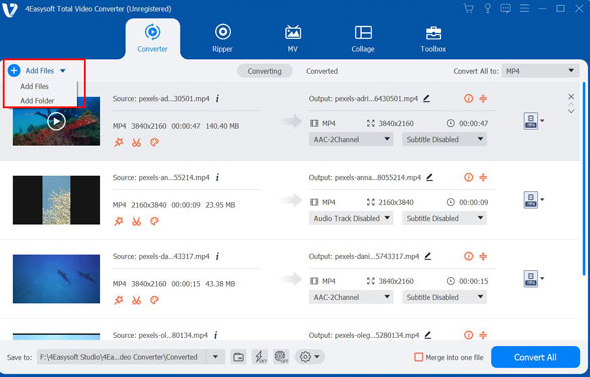Image resolution: width=590 pixels, height=377 pixels.
Task: Rename output pexels-adri...6430501.mp4 with pencil icon
Action: (426, 99)
